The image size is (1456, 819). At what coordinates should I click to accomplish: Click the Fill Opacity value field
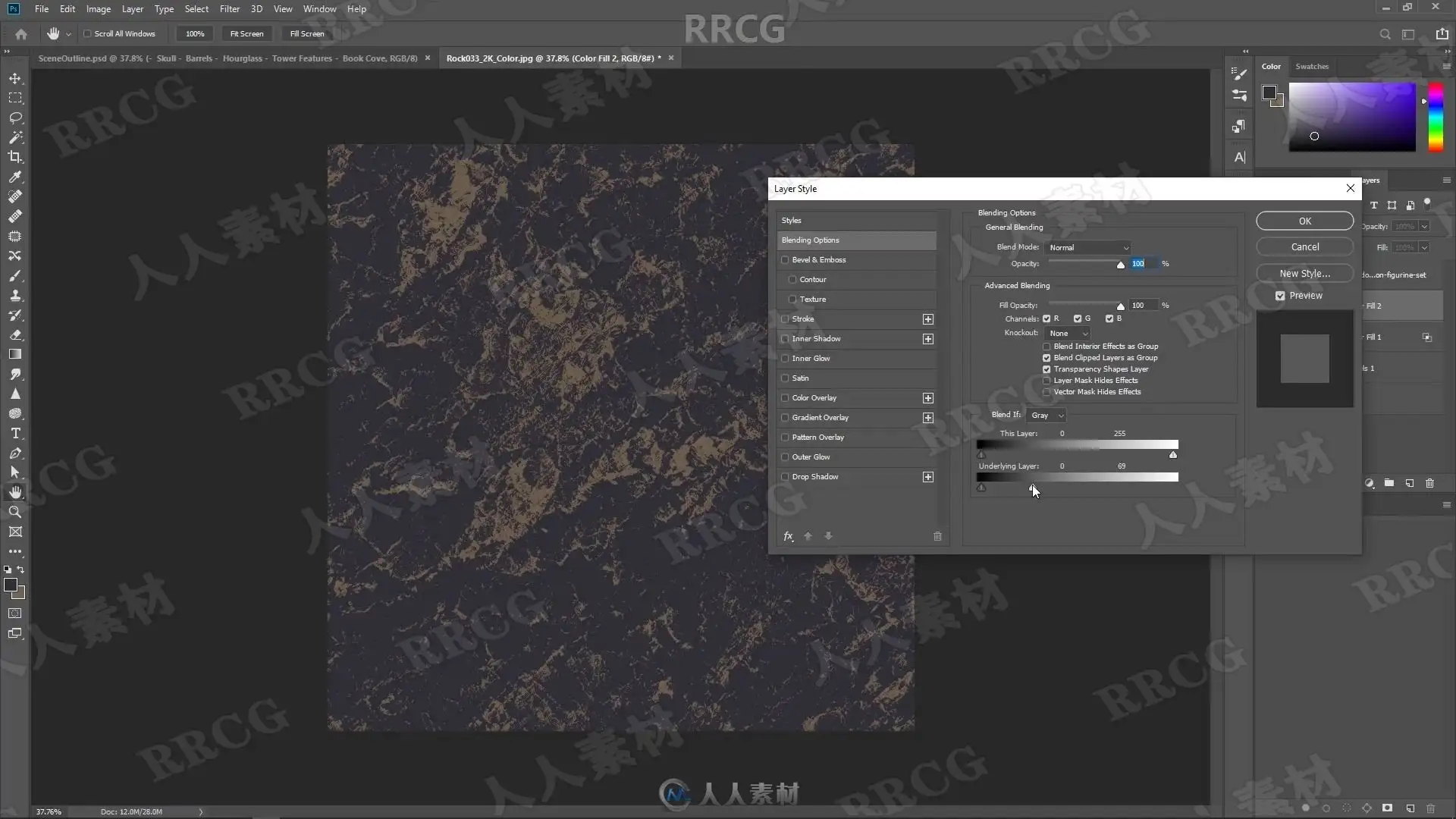(x=1142, y=306)
